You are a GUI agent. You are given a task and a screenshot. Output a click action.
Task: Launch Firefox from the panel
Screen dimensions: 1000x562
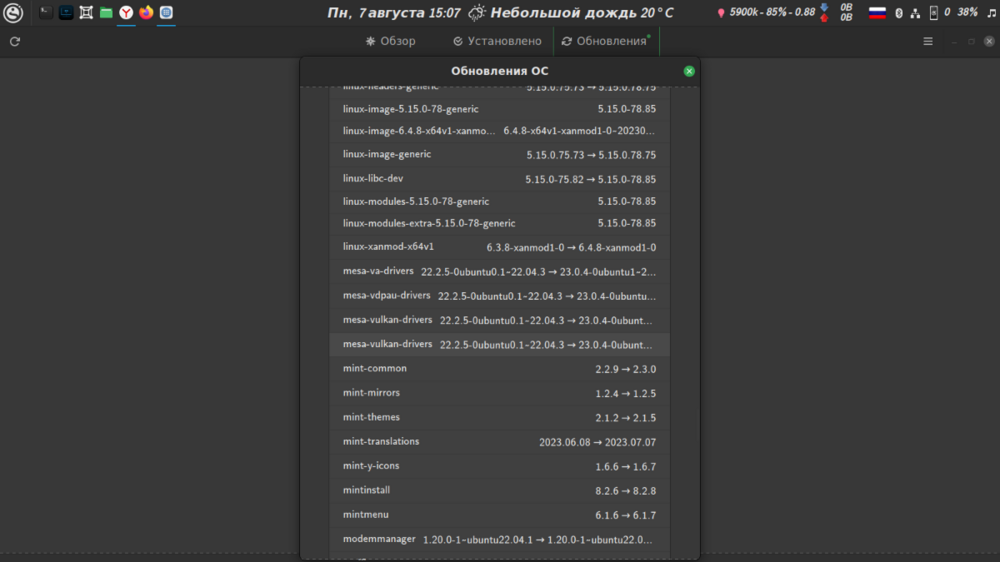[146, 12]
